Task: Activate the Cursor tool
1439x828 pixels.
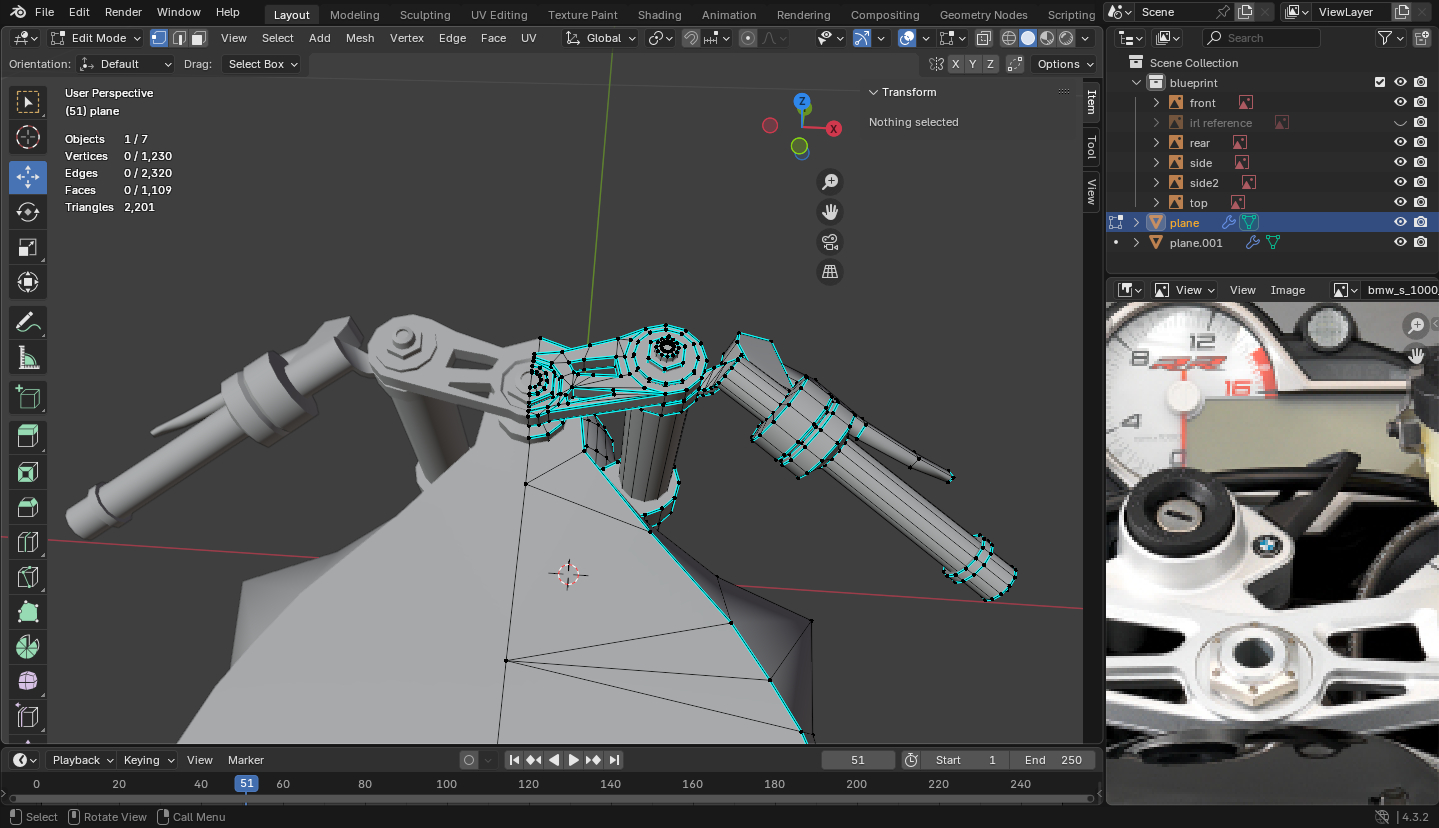Action: pos(28,138)
